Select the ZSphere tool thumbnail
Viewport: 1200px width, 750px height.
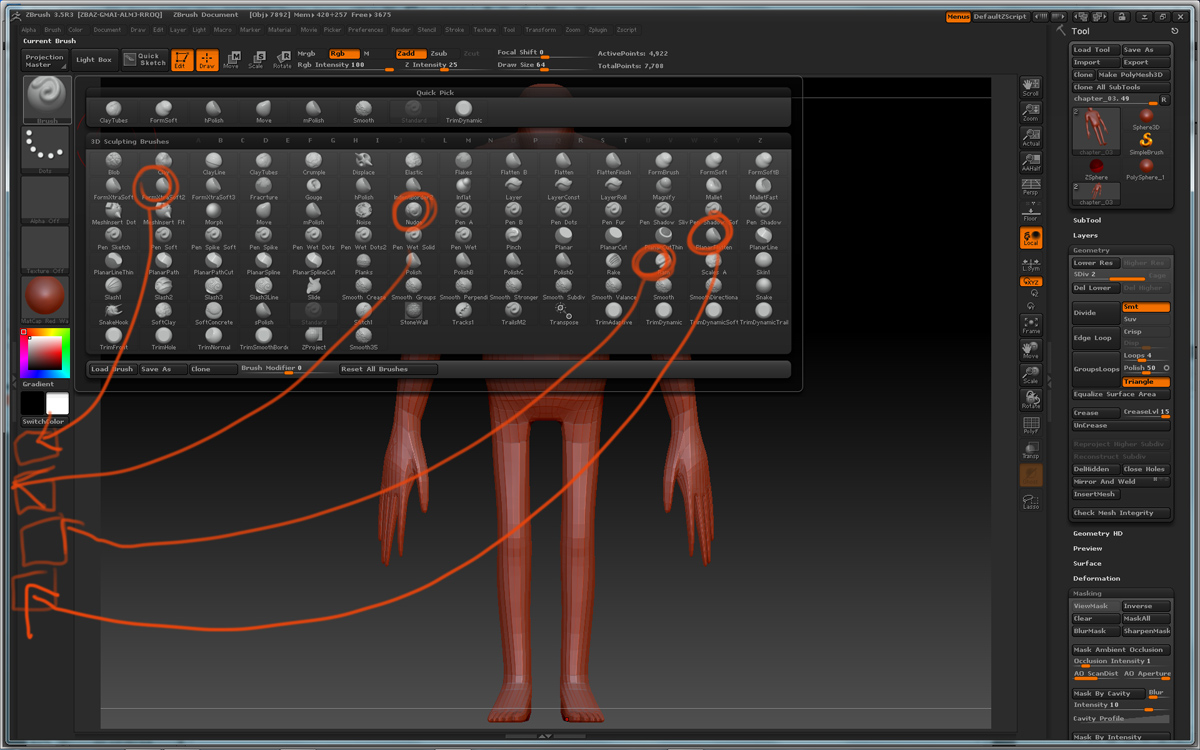[x=1097, y=168]
